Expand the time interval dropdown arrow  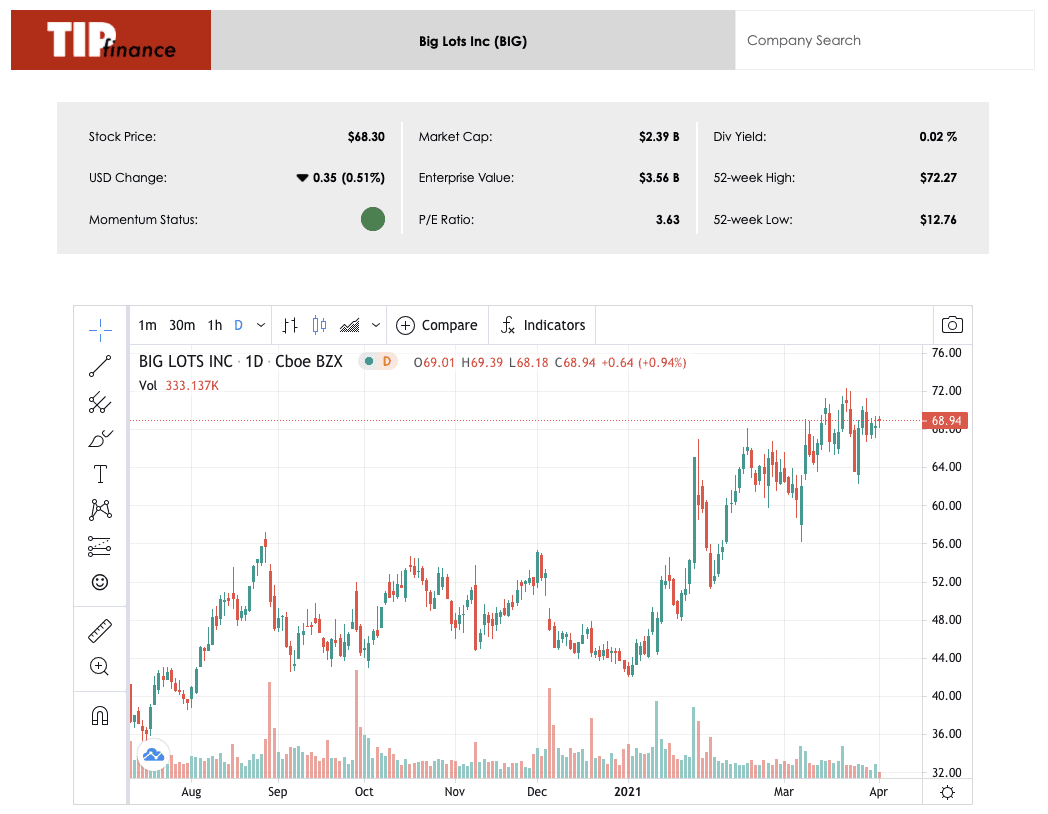click(x=261, y=325)
